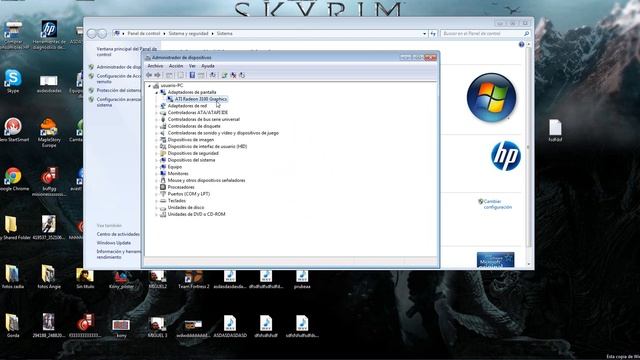640x360 pixels.
Task: Open Team Fortress 2 desktop shortcut
Action: pyautogui.click(x=193, y=279)
